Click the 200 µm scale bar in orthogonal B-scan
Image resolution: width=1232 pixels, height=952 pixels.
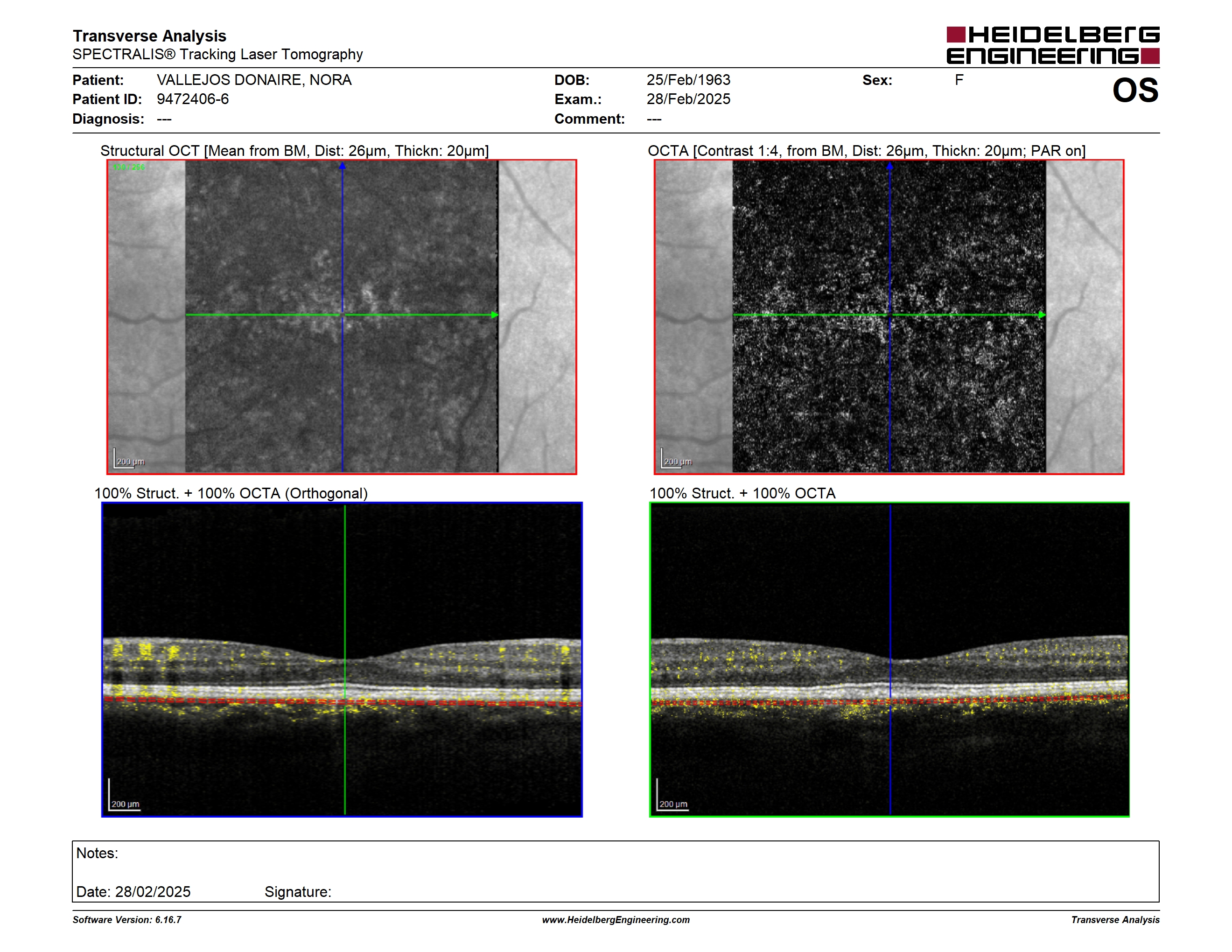pos(124,795)
